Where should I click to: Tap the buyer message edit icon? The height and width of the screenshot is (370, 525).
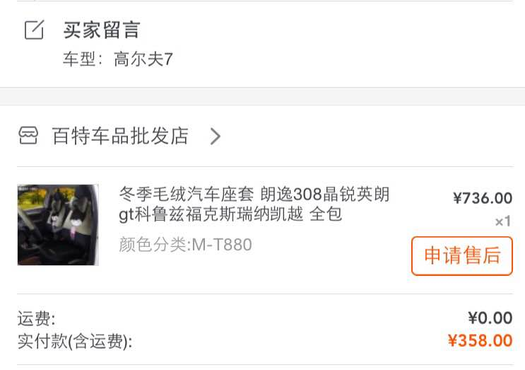34,30
